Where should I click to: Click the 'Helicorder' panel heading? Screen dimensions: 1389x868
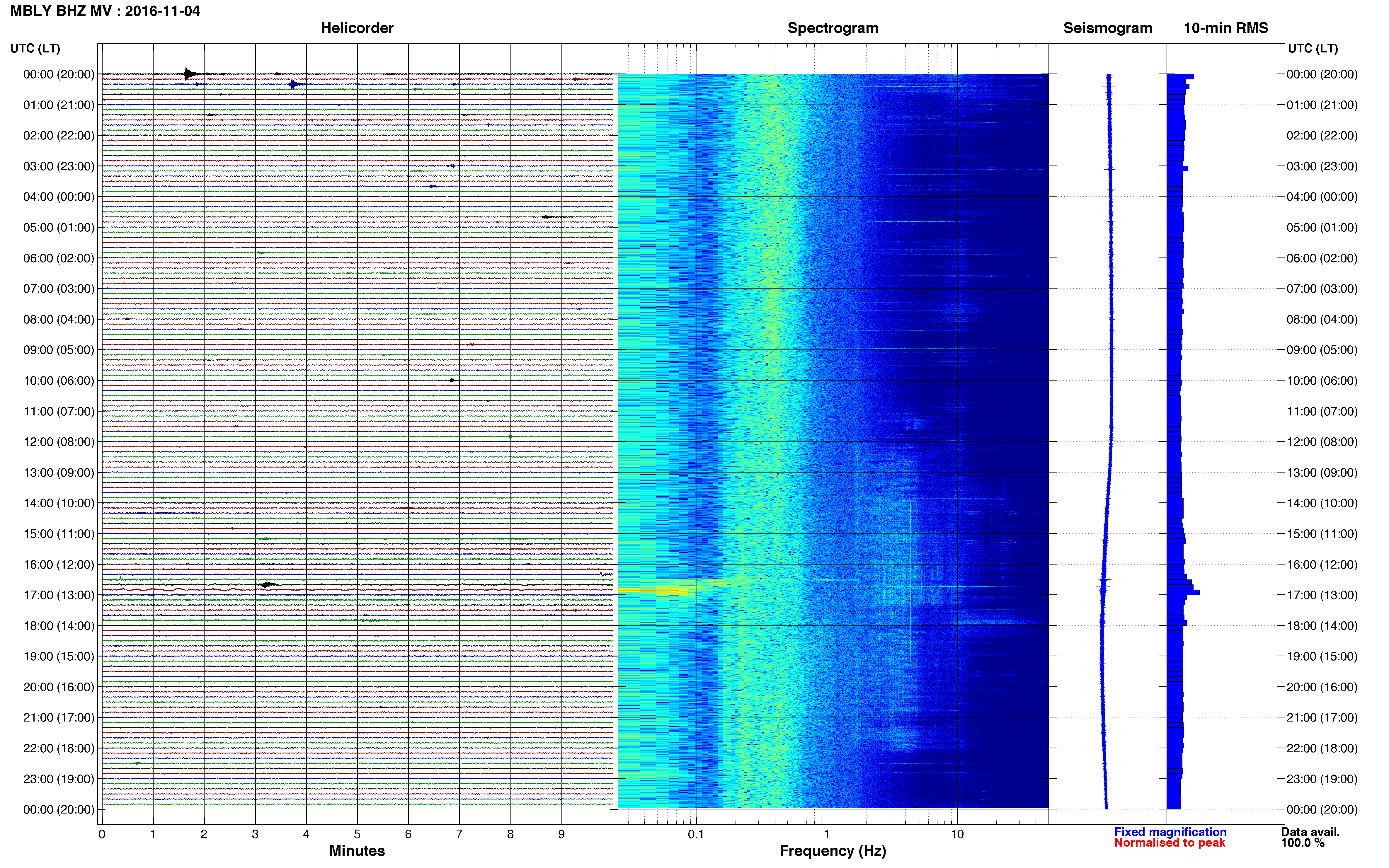357,28
